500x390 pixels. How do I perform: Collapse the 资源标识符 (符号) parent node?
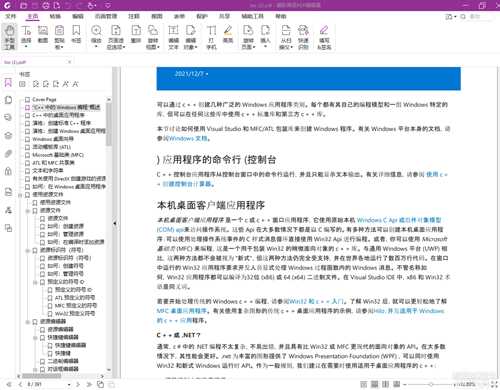(x=28, y=250)
